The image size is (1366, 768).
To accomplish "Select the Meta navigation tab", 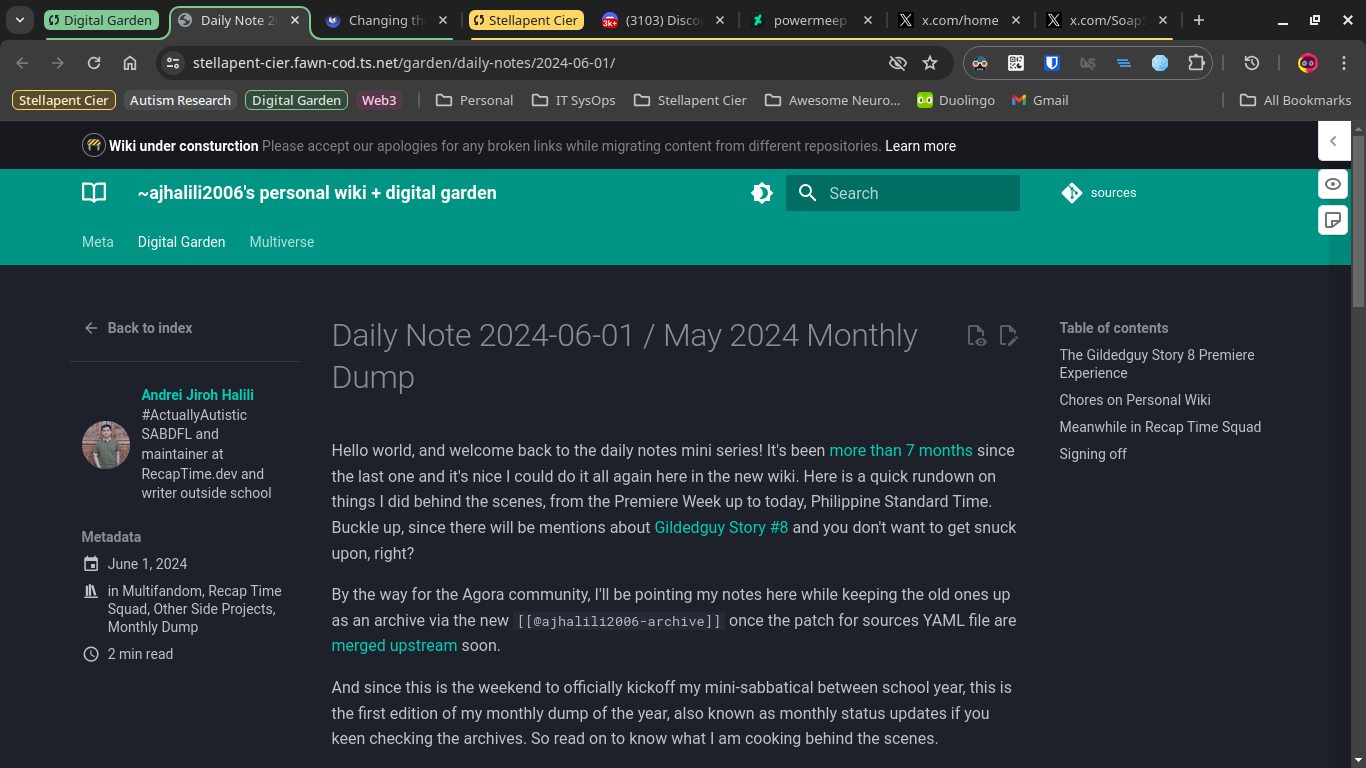I will (97, 242).
